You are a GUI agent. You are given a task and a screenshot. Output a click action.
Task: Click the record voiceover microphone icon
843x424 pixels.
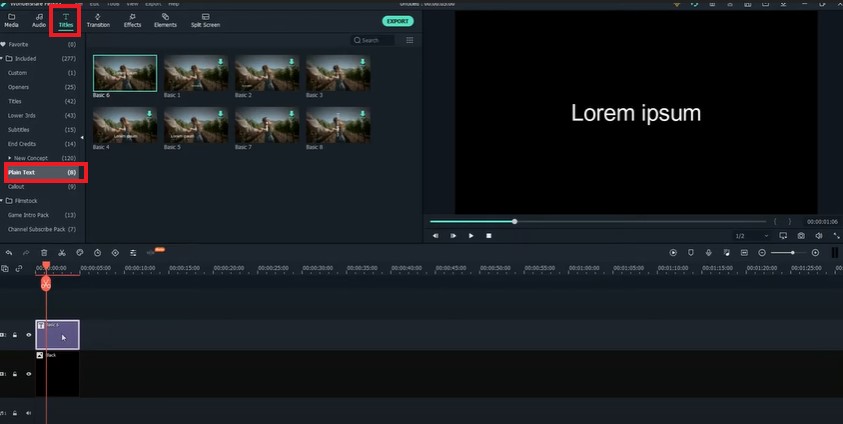coord(708,253)
